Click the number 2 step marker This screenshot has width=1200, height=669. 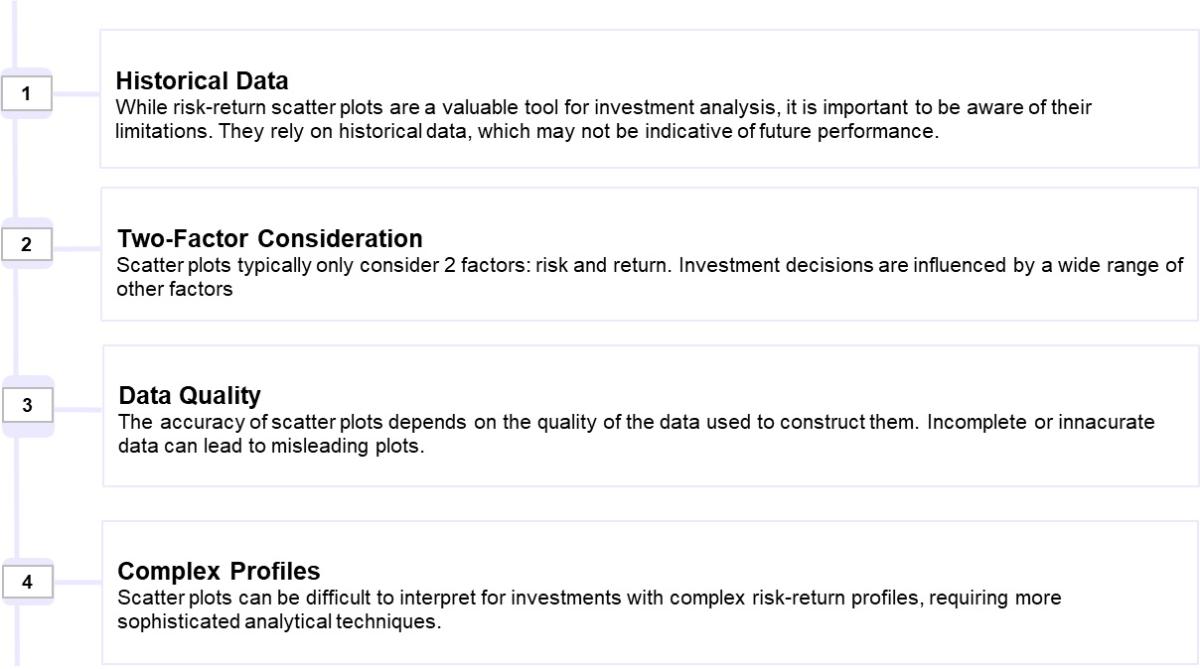[x=27, y=246]
